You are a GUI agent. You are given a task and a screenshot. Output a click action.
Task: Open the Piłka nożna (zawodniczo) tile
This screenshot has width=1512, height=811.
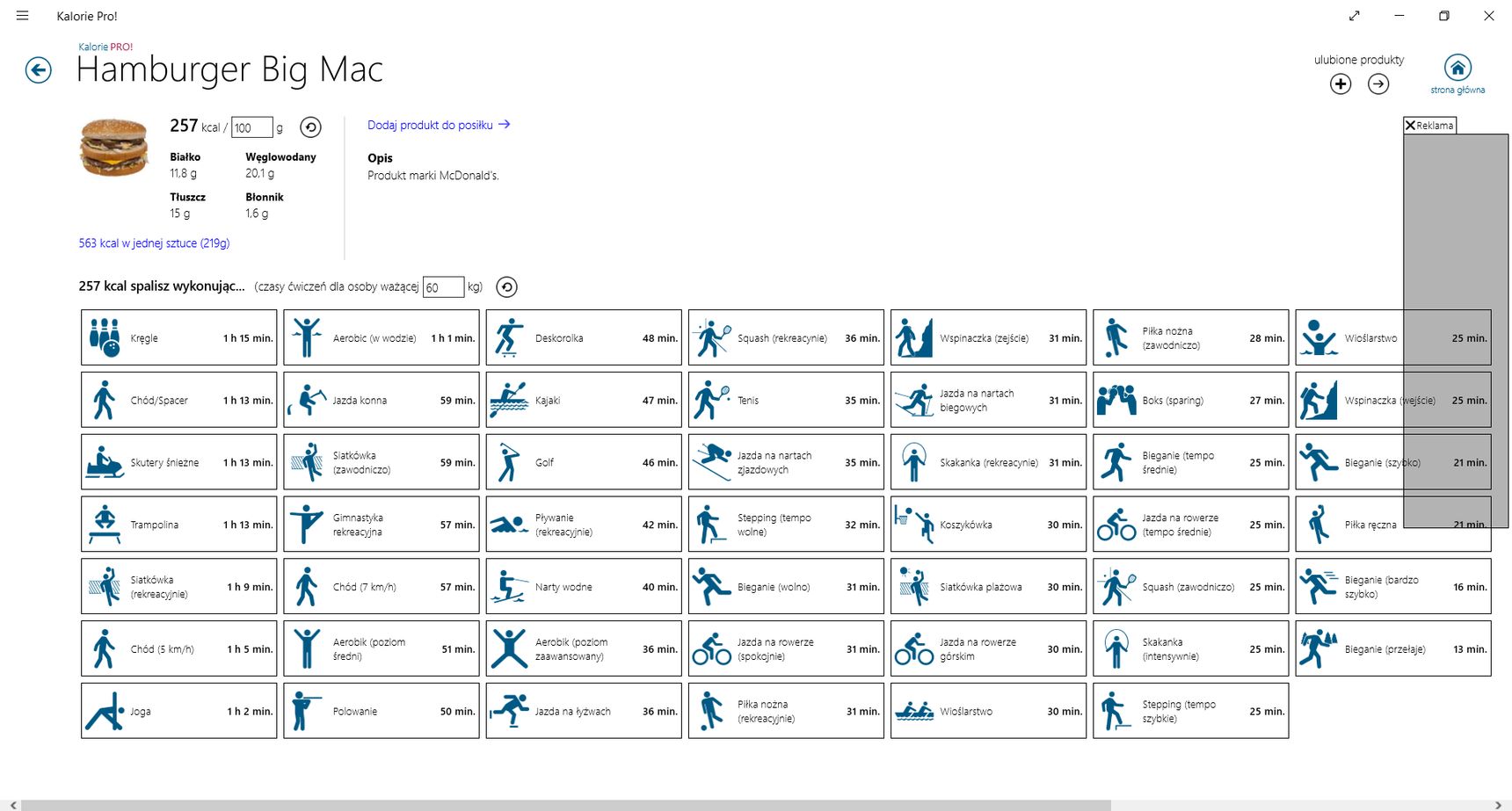point(1191,337)
